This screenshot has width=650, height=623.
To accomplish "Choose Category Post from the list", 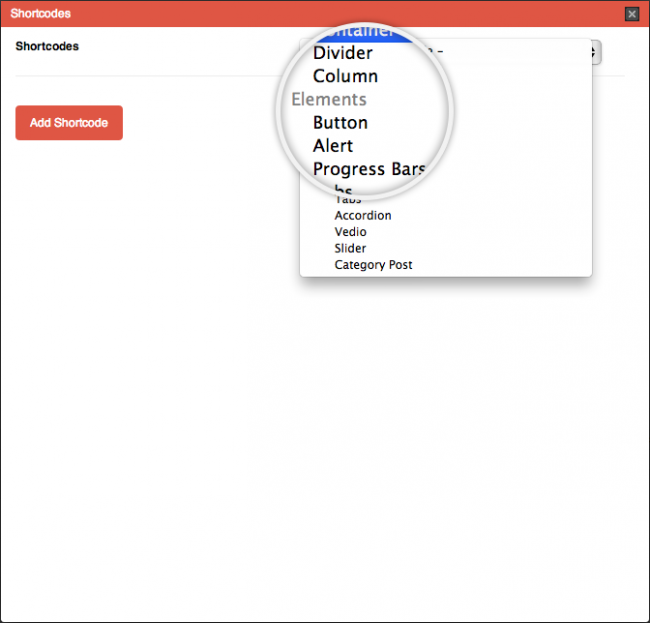I will click(x=373, y=265).
